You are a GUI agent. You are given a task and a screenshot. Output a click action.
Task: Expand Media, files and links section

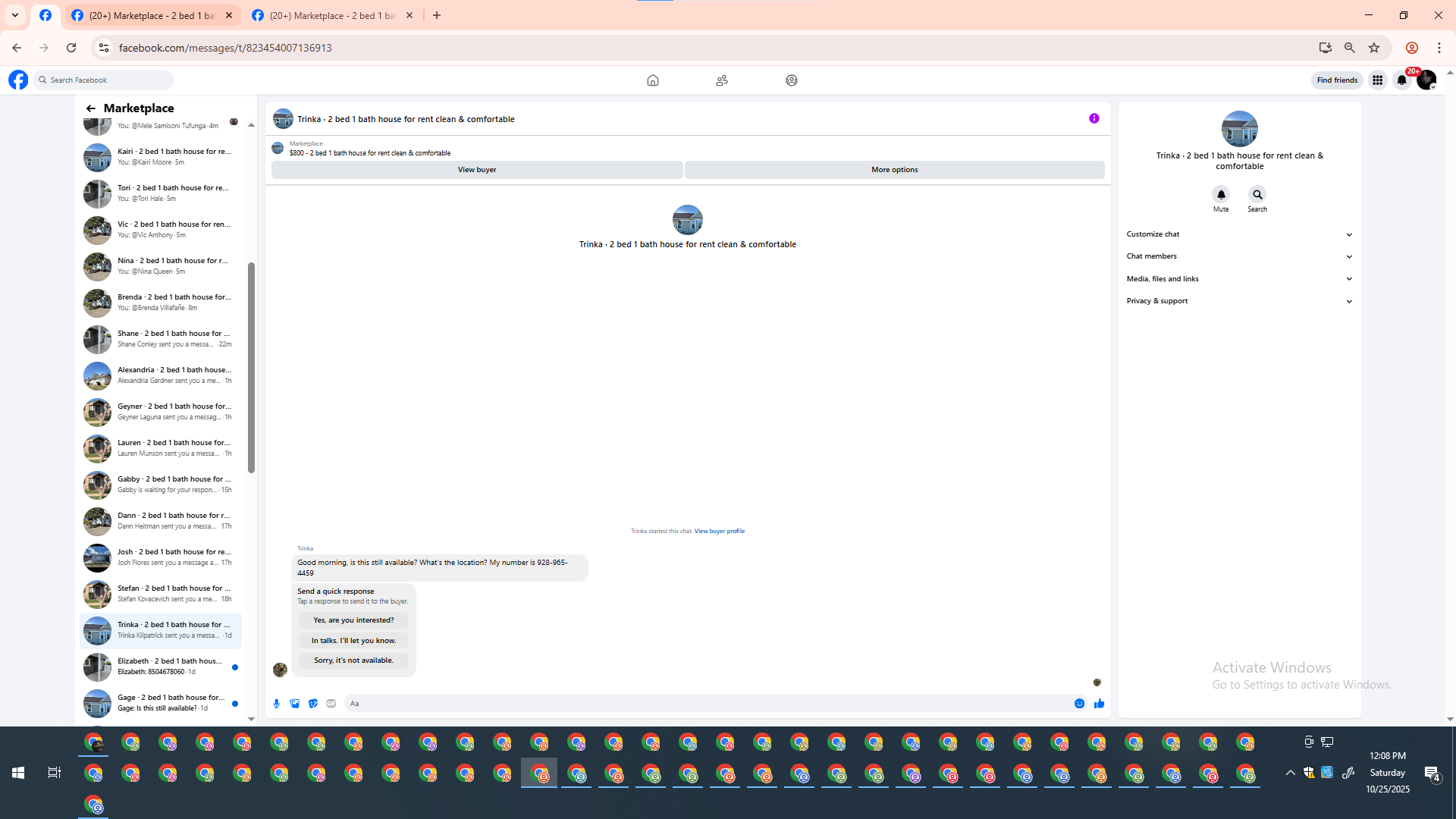click(x=1239, y=279)
